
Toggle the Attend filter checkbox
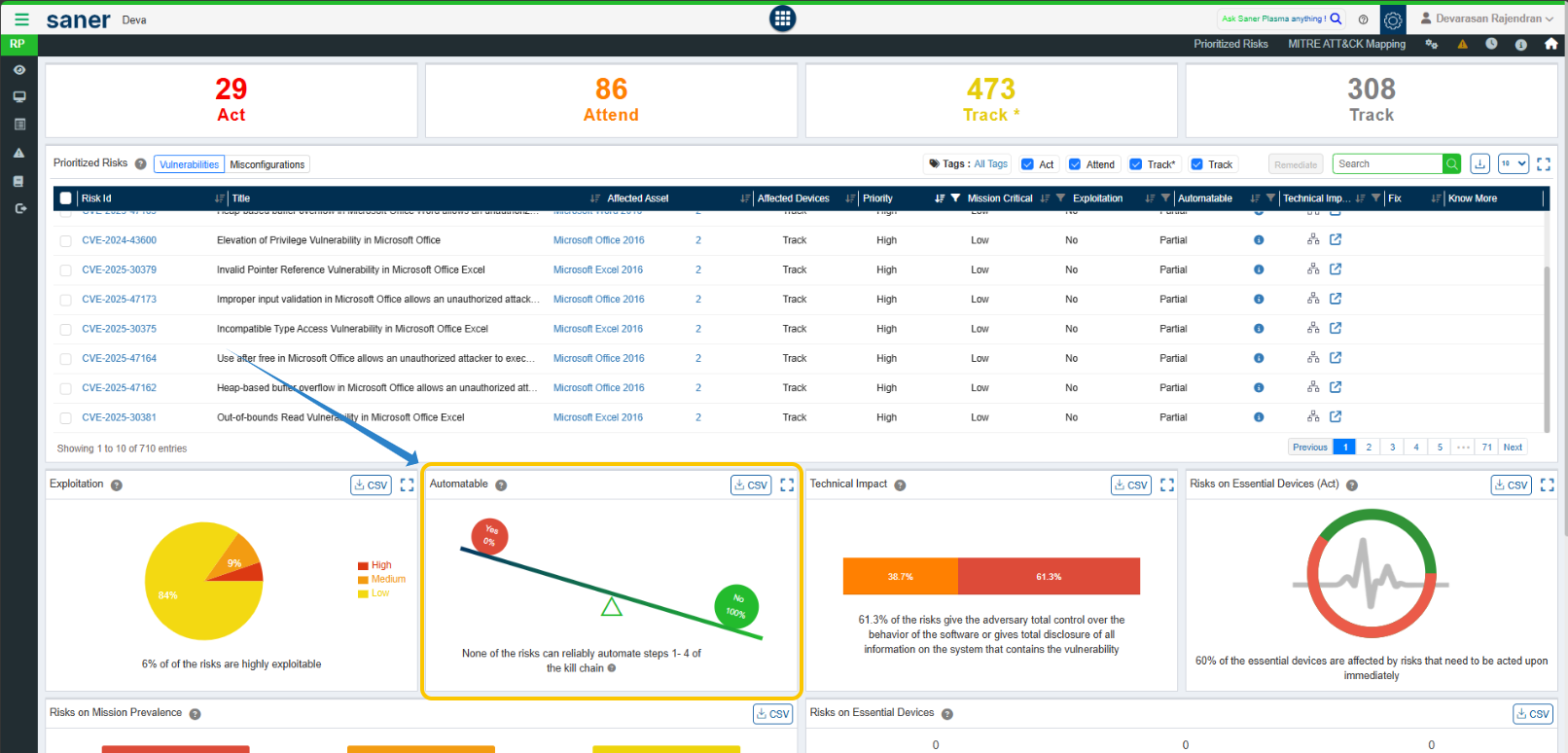pos(1075,164)
